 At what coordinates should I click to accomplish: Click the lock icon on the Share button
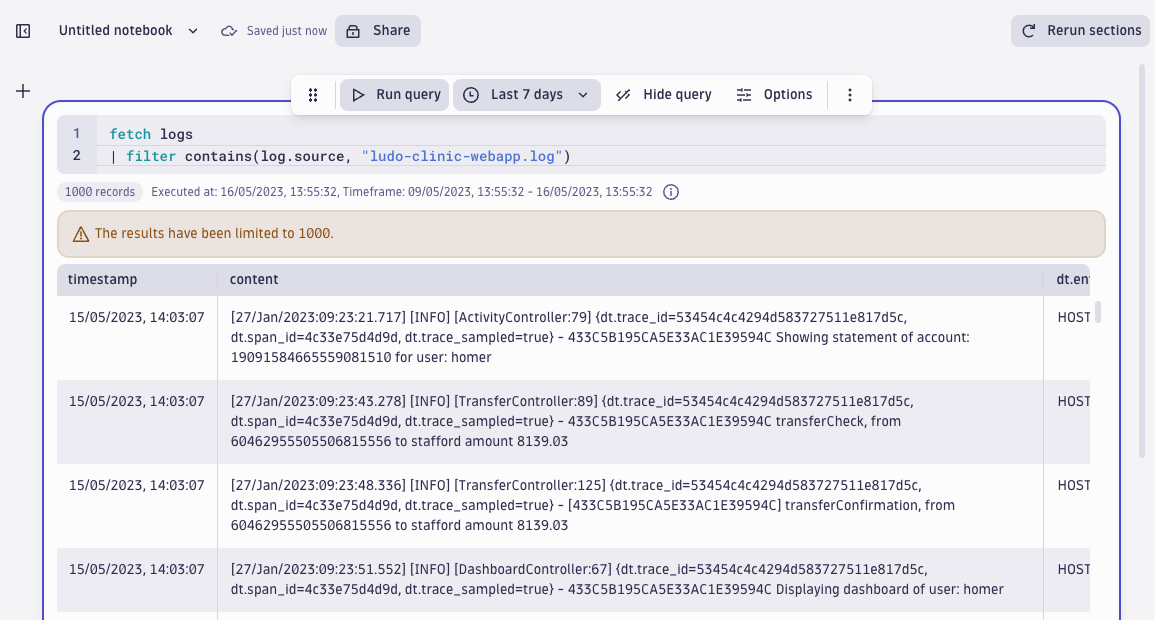(355, 31)
